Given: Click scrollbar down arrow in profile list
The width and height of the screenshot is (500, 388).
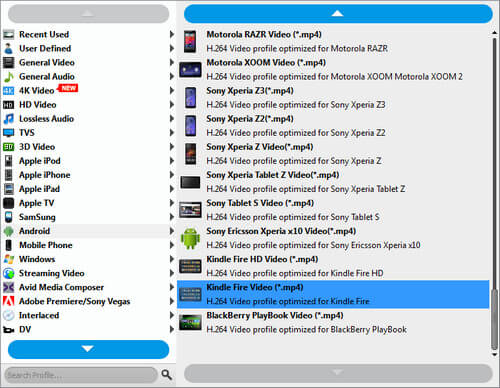Looking at the screenshot, I should coord(494,355).
